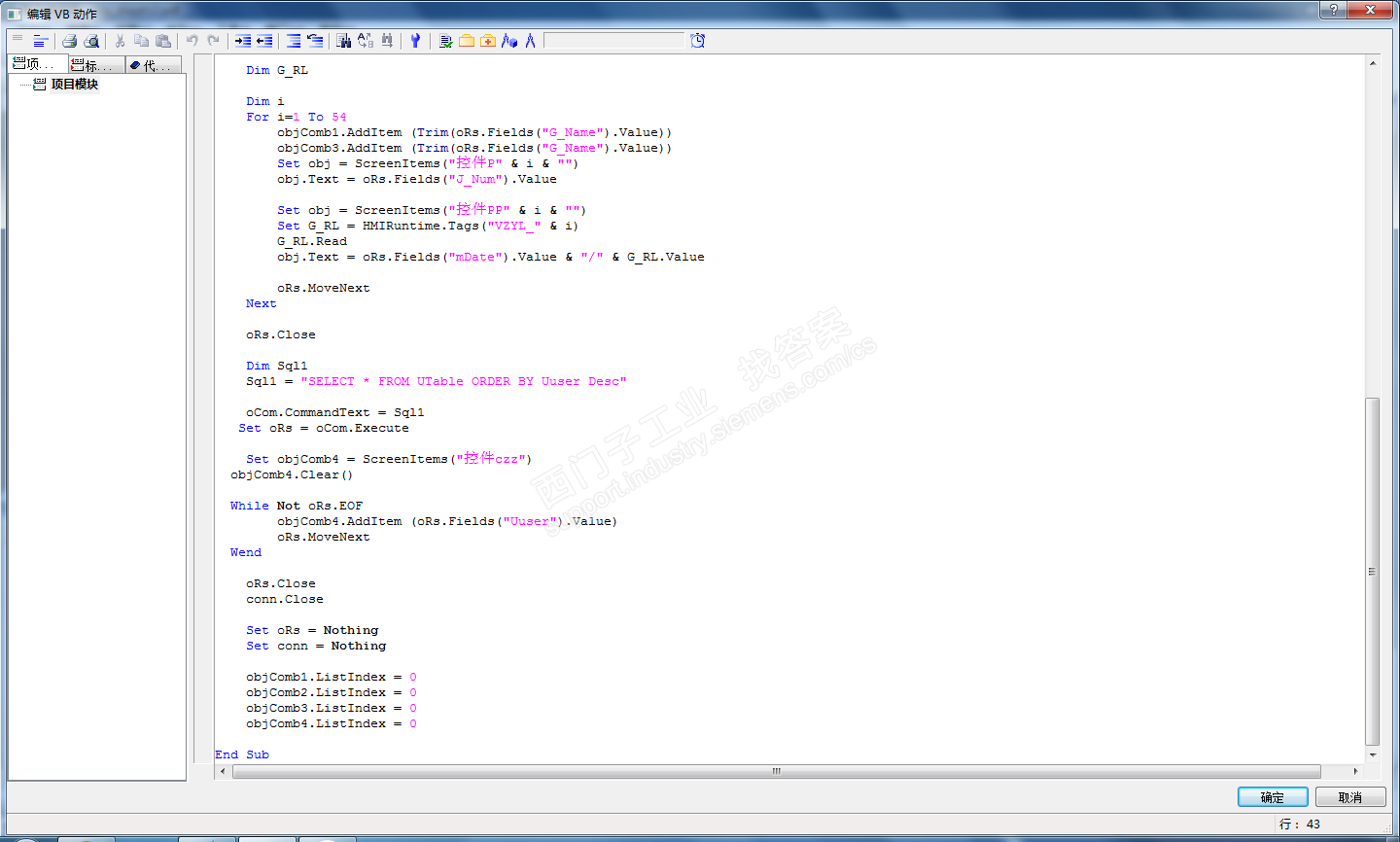Click the 'objComb3.AddItem' code line
Screen dimensions: 1400x842
pyautogui.click(x=474, y=148)
